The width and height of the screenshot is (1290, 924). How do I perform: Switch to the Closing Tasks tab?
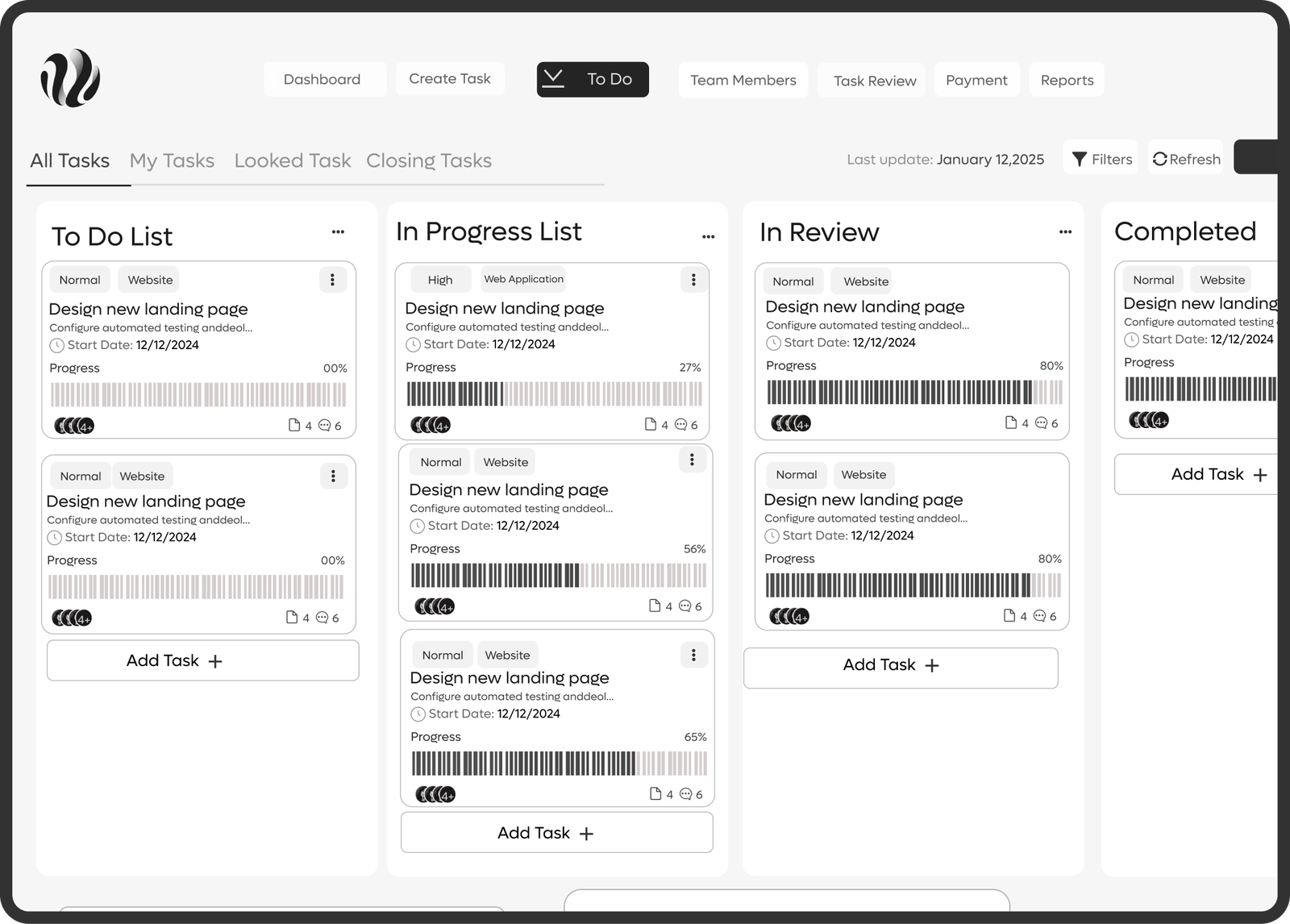tap(428, 160)
